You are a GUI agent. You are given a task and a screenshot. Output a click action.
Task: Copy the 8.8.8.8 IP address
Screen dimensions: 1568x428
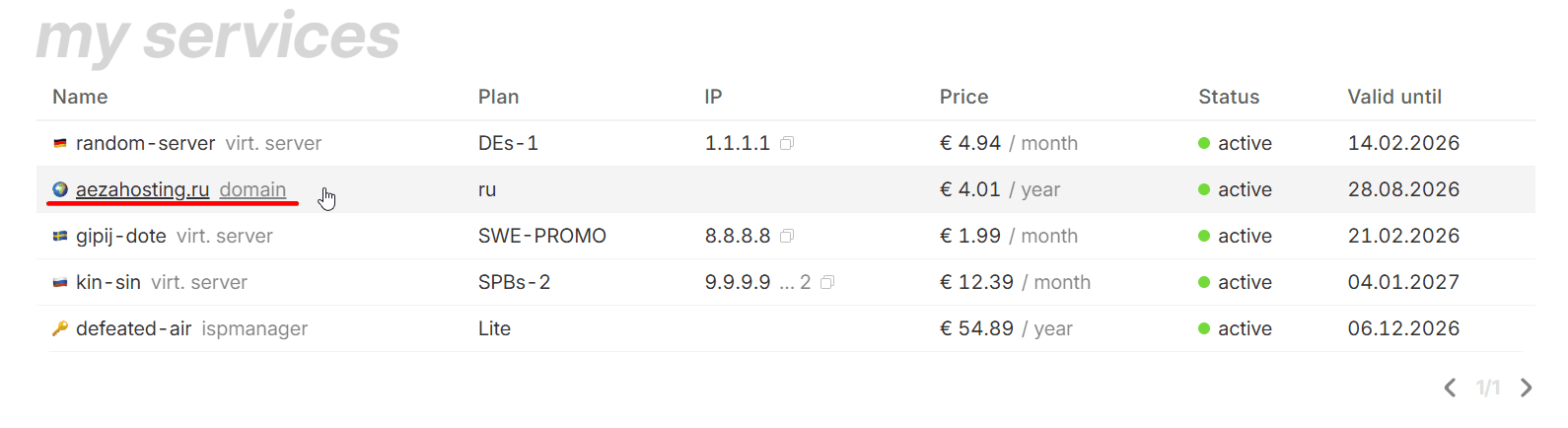[x=787, y=237]
